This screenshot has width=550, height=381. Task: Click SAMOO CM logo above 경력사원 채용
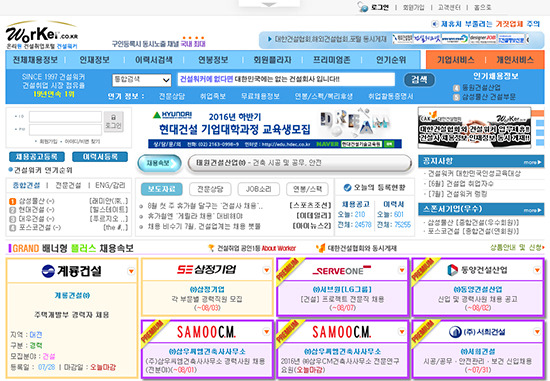coord(206,332)
